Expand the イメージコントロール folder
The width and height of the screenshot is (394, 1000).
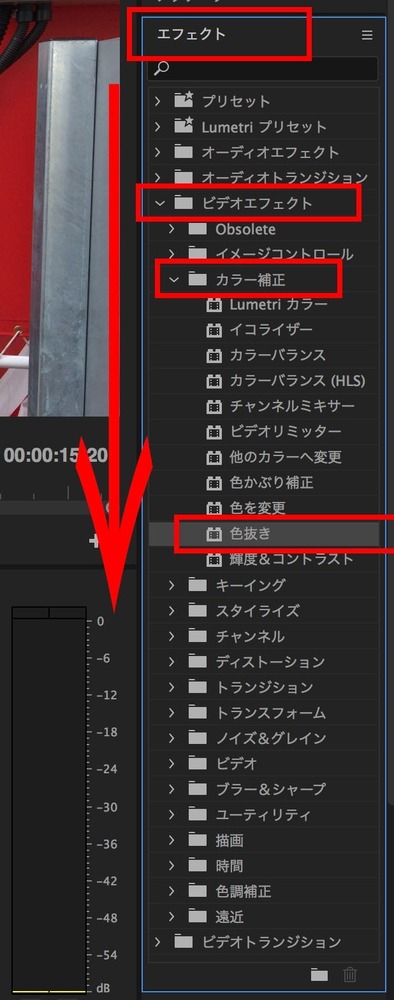pyautogui.click(x=172, y=254)
